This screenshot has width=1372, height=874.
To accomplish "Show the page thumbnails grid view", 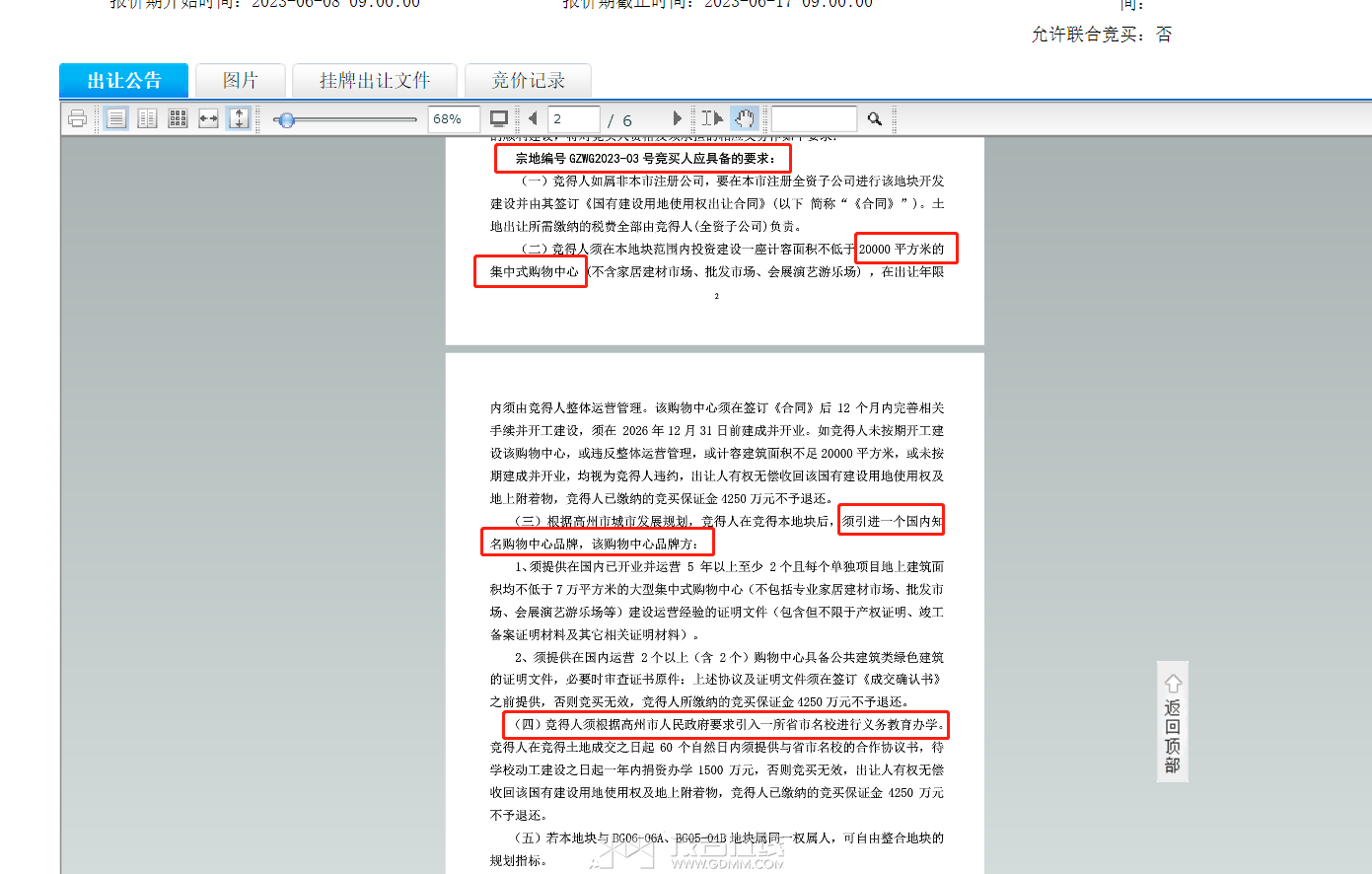I will point(178,119).
